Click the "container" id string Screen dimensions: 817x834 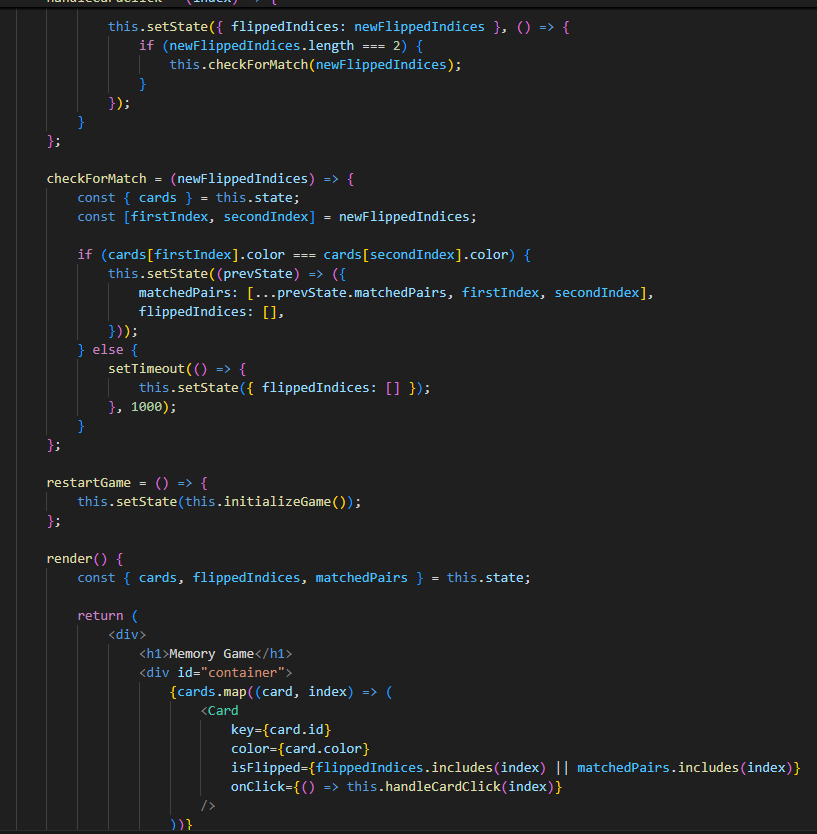(x=243, y=673)
